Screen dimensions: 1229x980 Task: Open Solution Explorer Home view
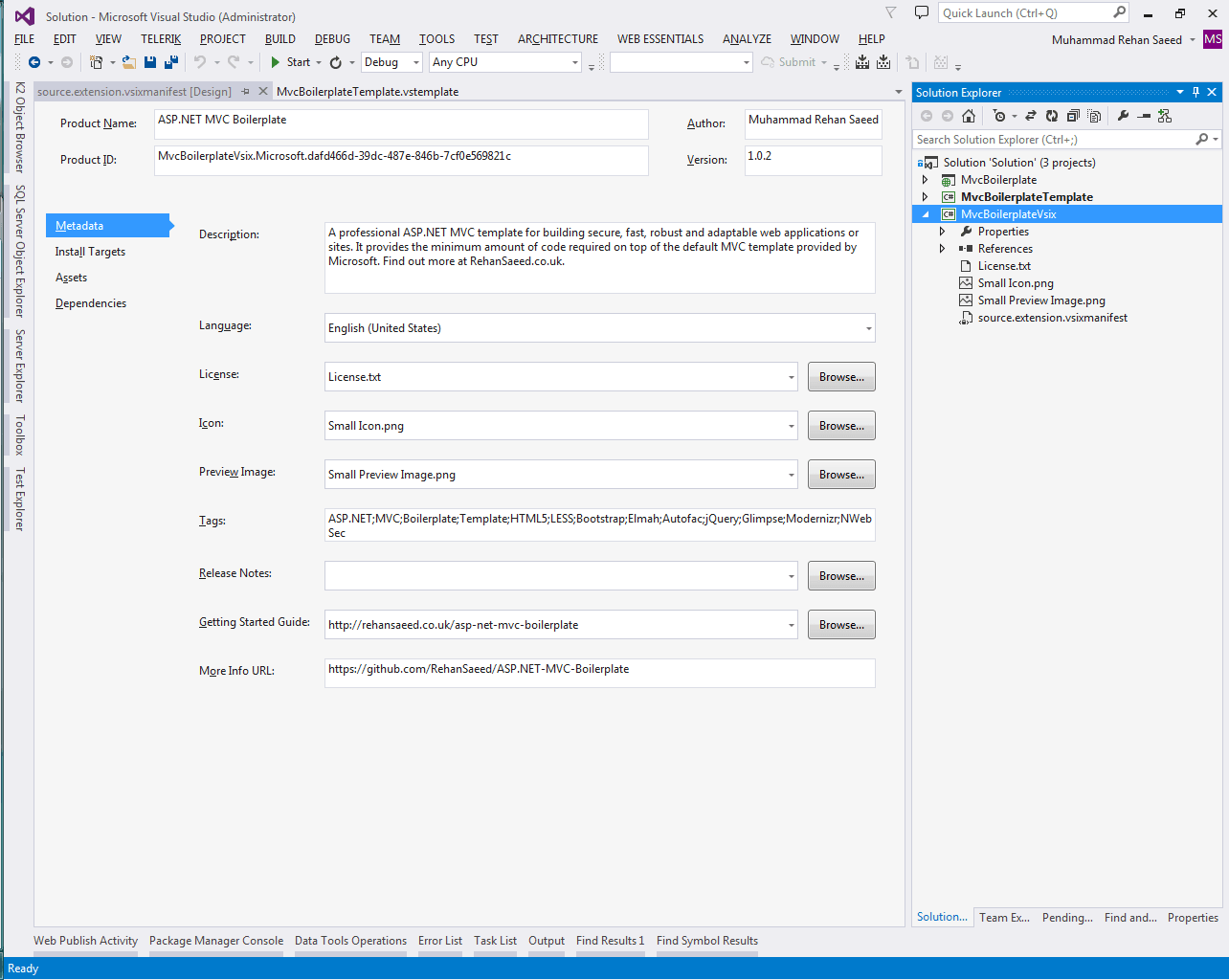[x=969, y=115]
